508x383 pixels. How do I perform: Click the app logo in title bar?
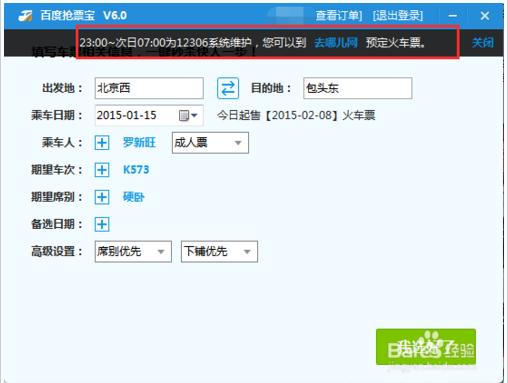coord(25,15)
